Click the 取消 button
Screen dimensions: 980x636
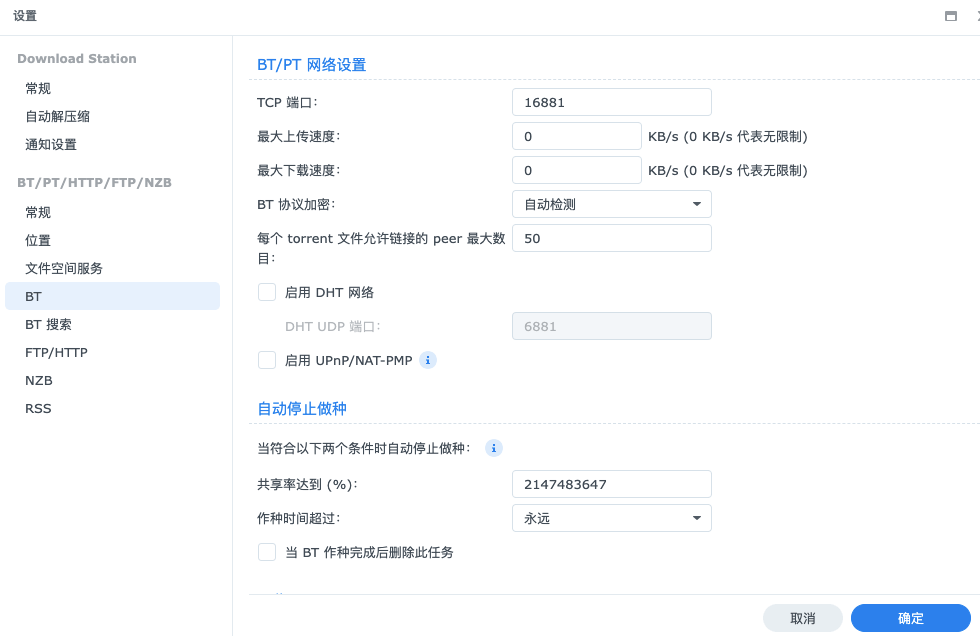[x=802, y=618]
